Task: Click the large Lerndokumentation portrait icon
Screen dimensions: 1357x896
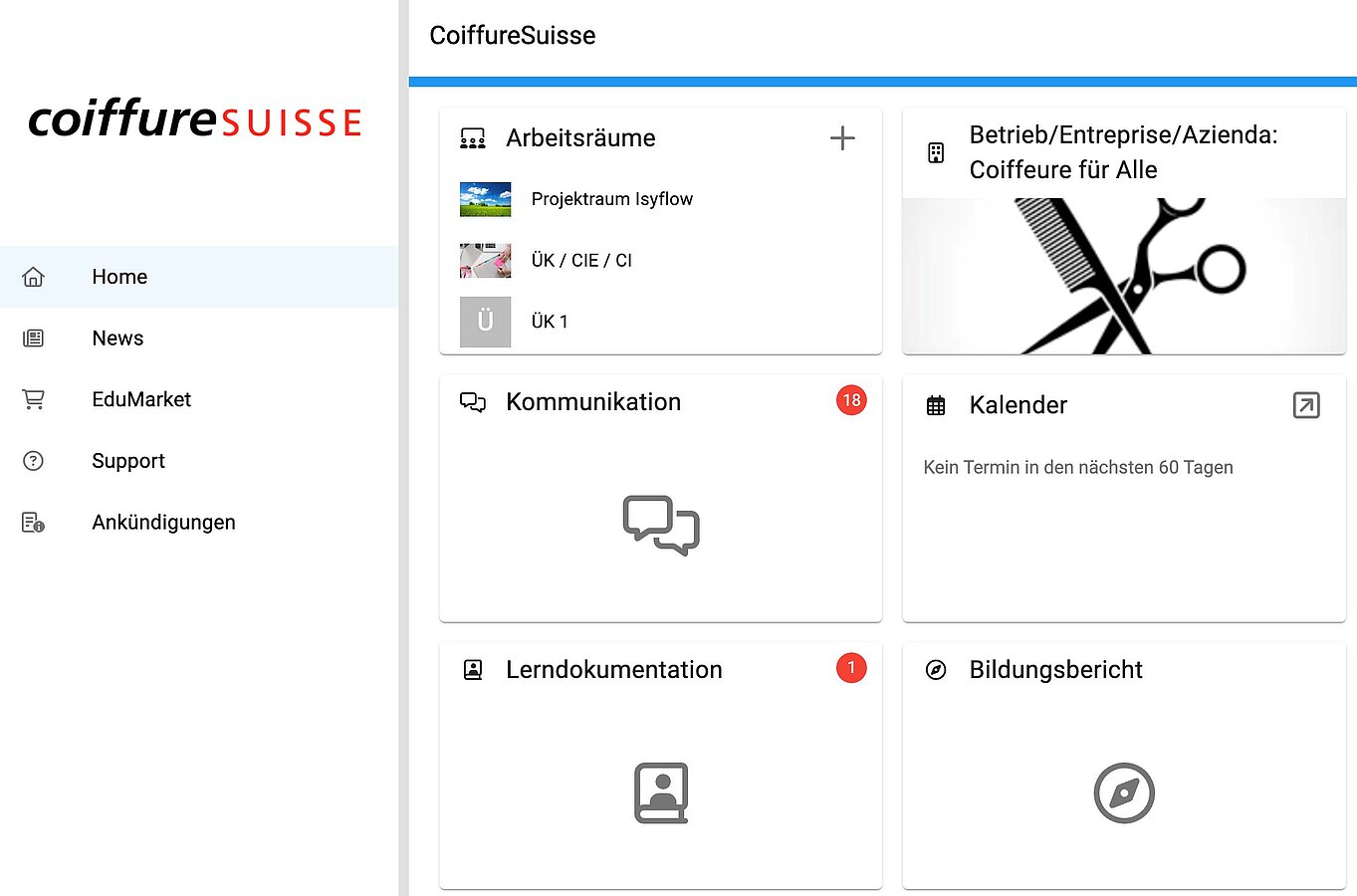Action: coord(661,792)
